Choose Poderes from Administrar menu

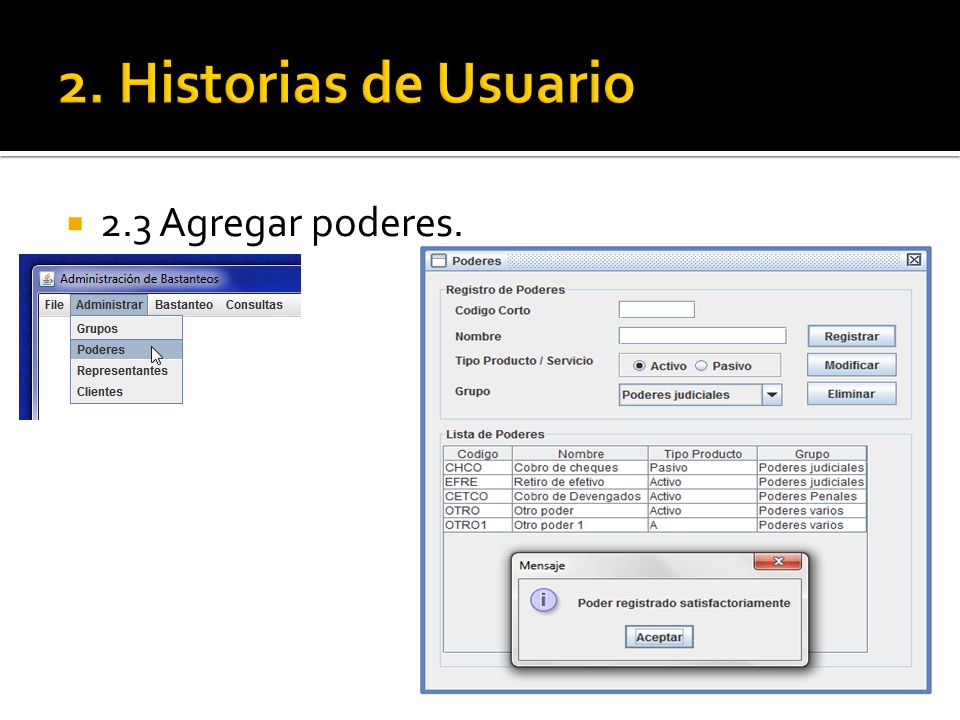click(x=126, y=350)
